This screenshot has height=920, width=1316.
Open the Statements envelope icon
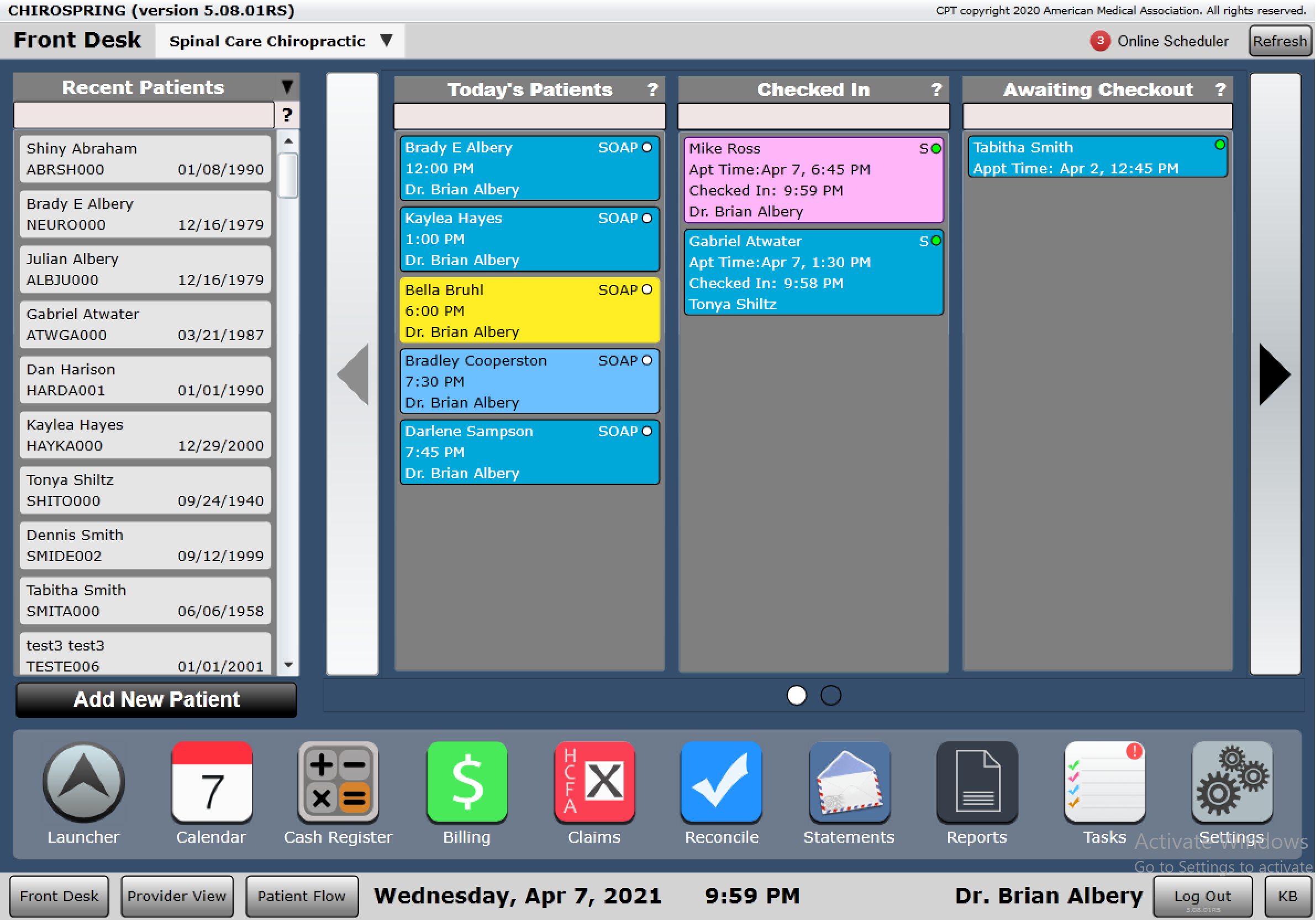coord(849,782)
